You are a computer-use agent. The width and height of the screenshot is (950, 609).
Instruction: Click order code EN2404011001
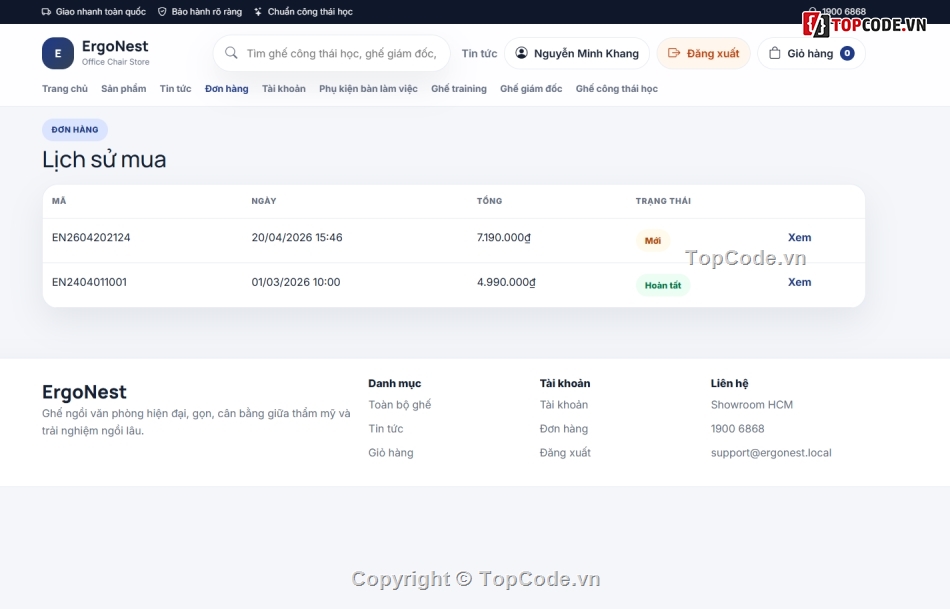coord(89,282)
